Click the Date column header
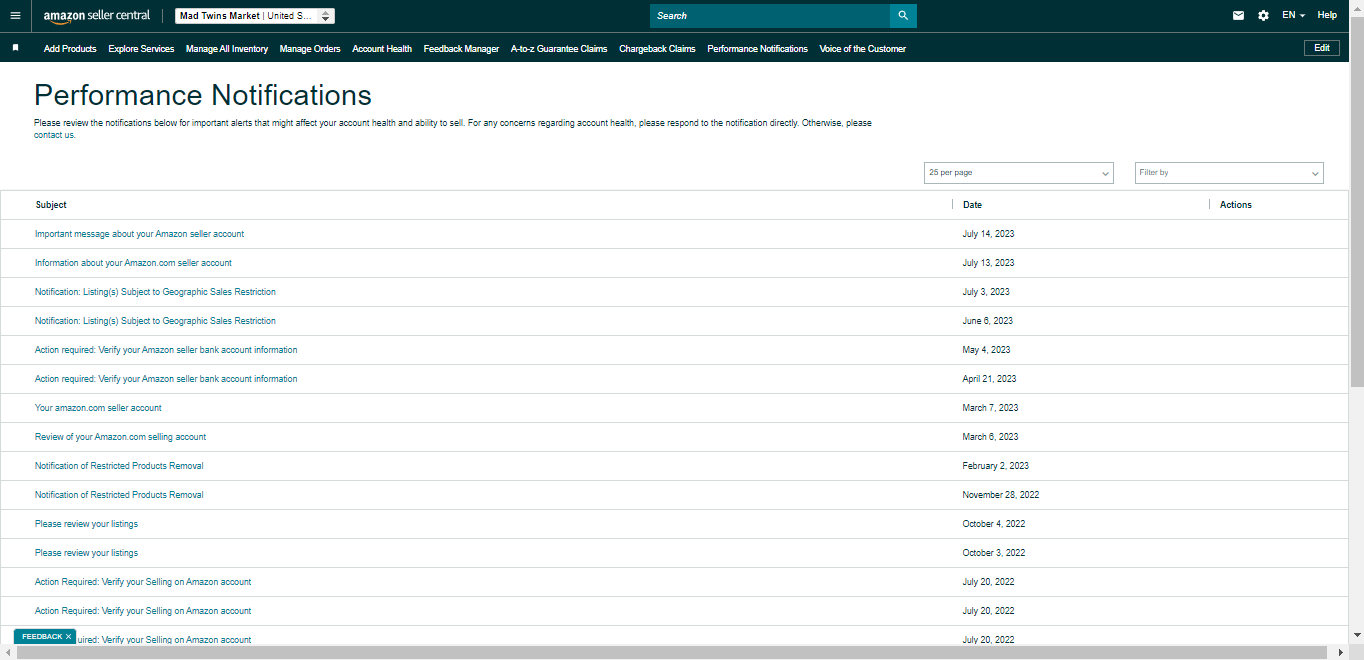Screen dimensions: 1364x660 pyautogui.click(x=972, y=205)
